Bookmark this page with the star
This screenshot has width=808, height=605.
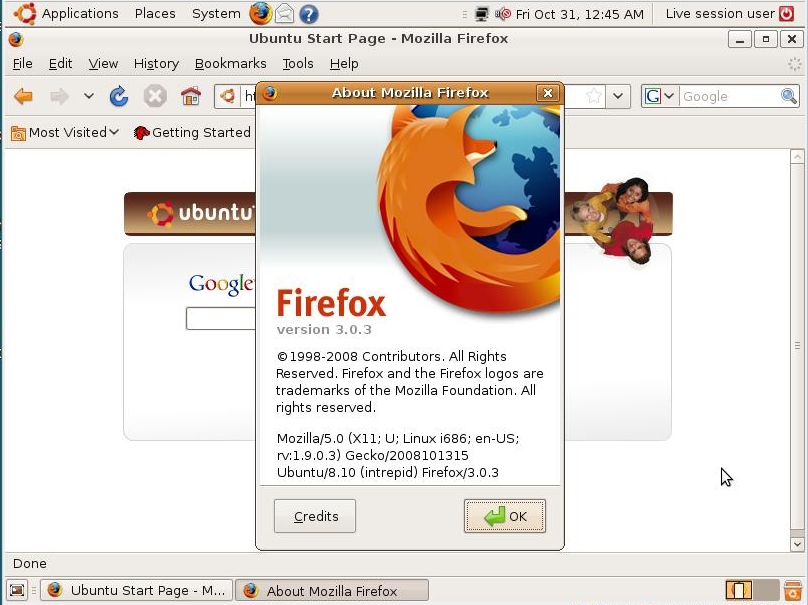click(x=594, y=95)
